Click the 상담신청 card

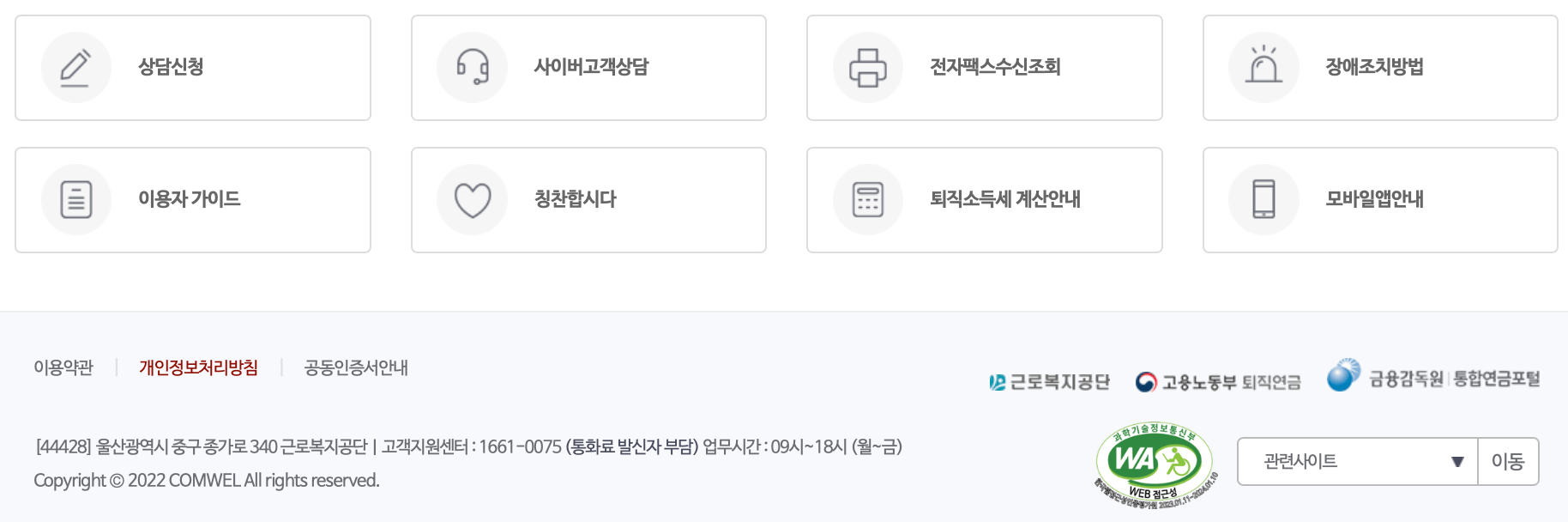point(193,67)
